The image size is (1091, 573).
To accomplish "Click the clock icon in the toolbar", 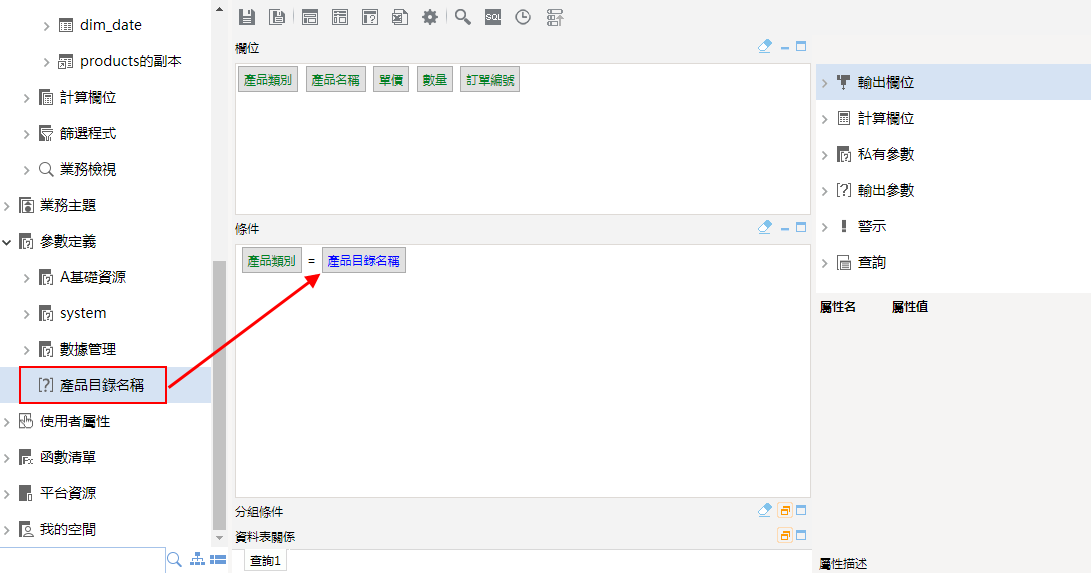I will pyautogui.click(x=523, y=17).
